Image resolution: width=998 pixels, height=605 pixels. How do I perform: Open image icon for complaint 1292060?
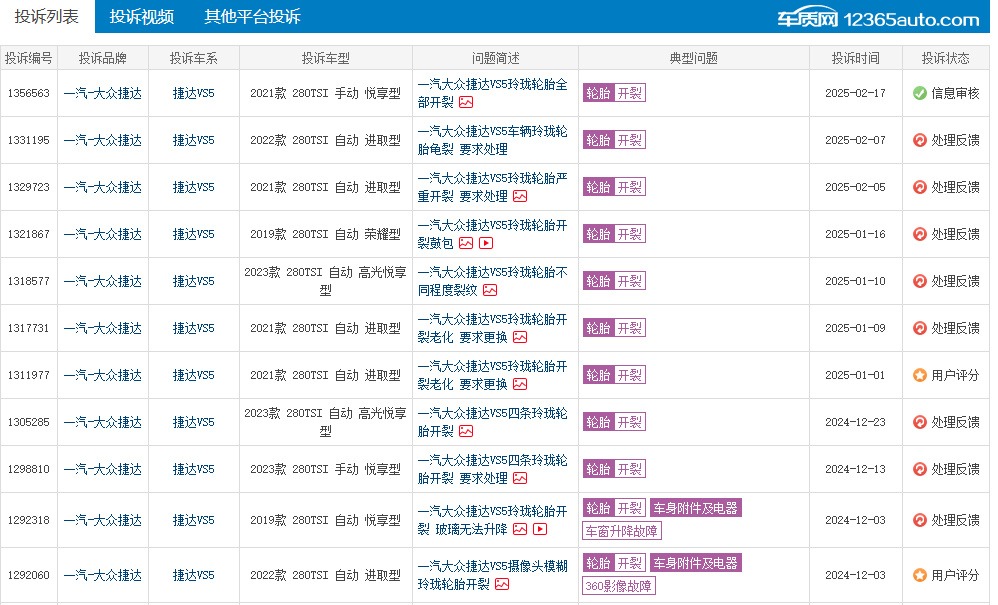pos(502,583)
